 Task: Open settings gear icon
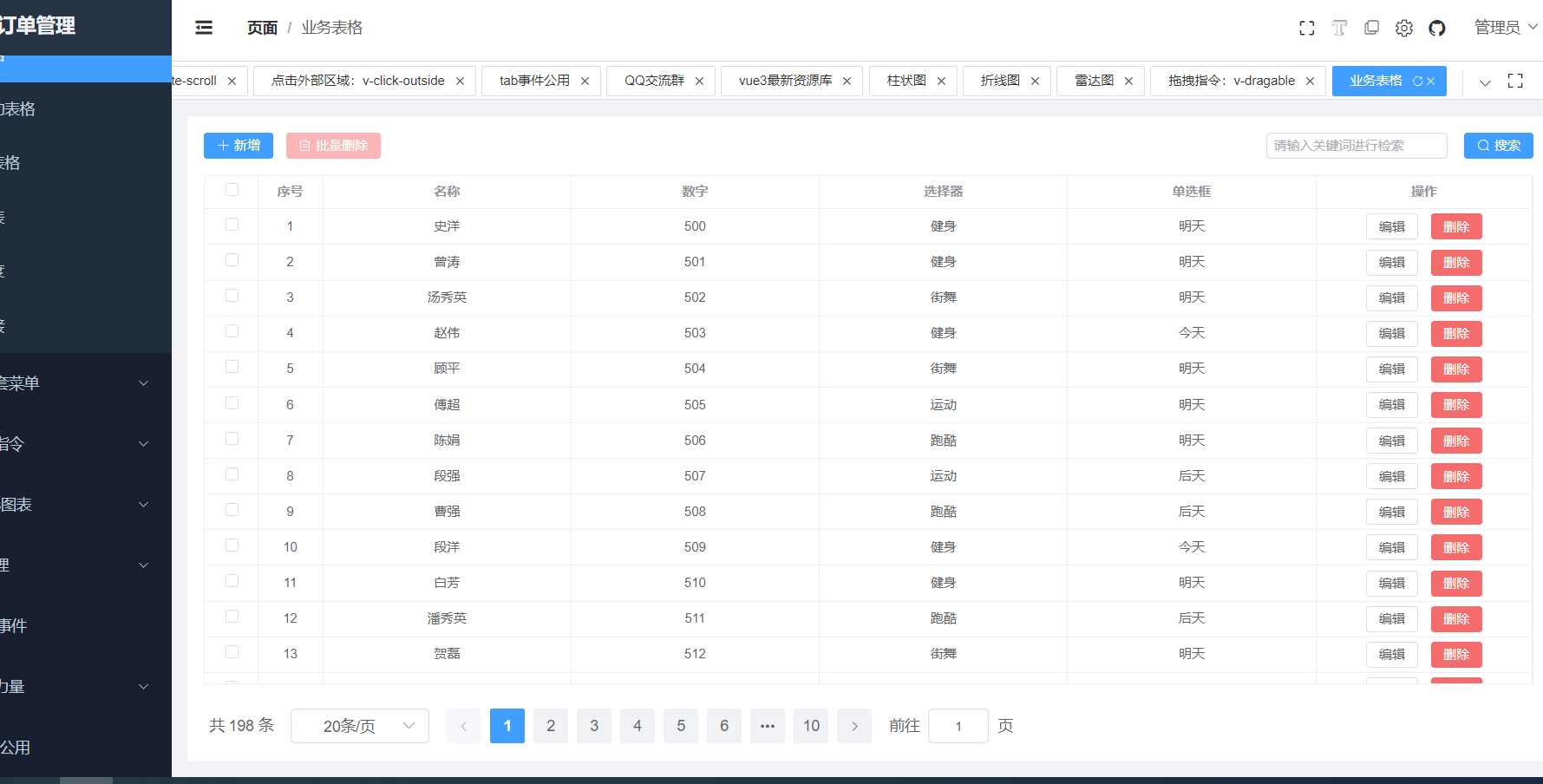click(x=1404, y=28)
